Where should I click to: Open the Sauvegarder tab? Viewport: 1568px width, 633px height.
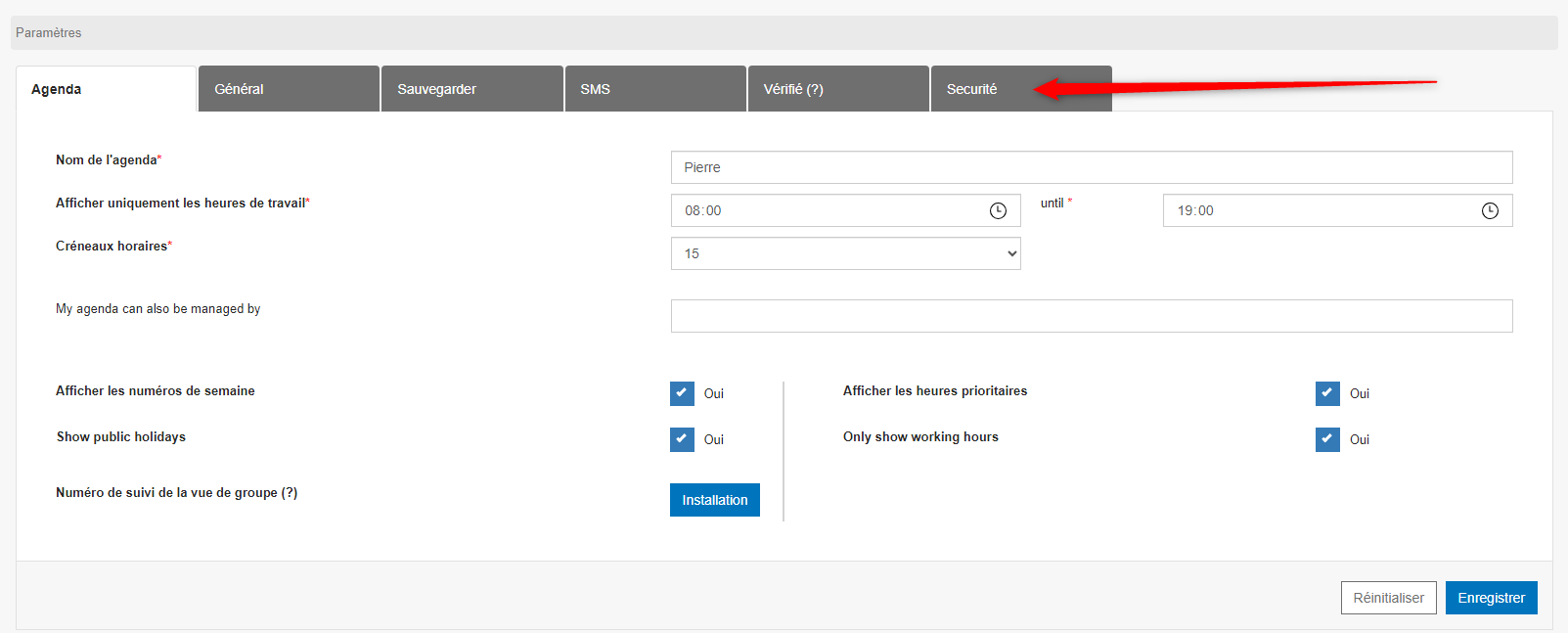[x=471, y=89]
